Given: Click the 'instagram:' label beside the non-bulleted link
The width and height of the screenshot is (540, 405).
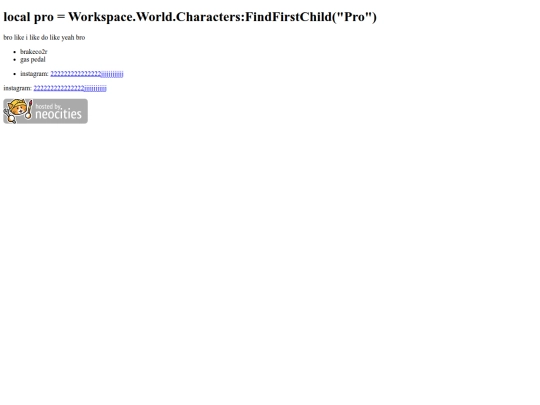Looking at the screenshot, I should coord(17,88).
